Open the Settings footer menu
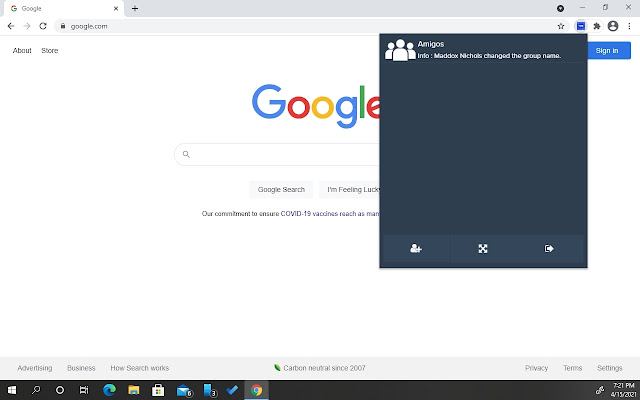The image size is (640, 400). coord(610,368)
